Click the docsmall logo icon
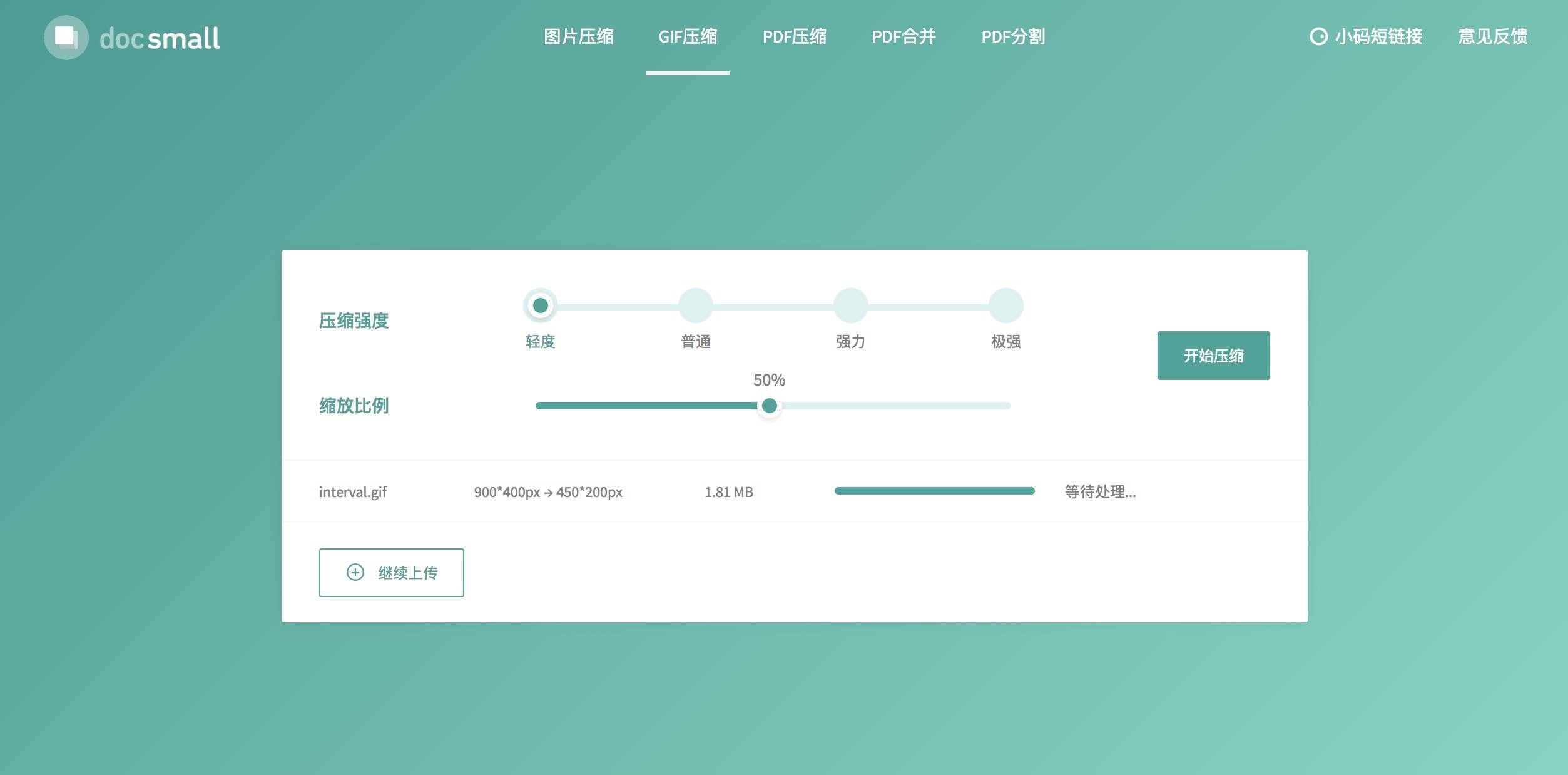 [66, 38]
